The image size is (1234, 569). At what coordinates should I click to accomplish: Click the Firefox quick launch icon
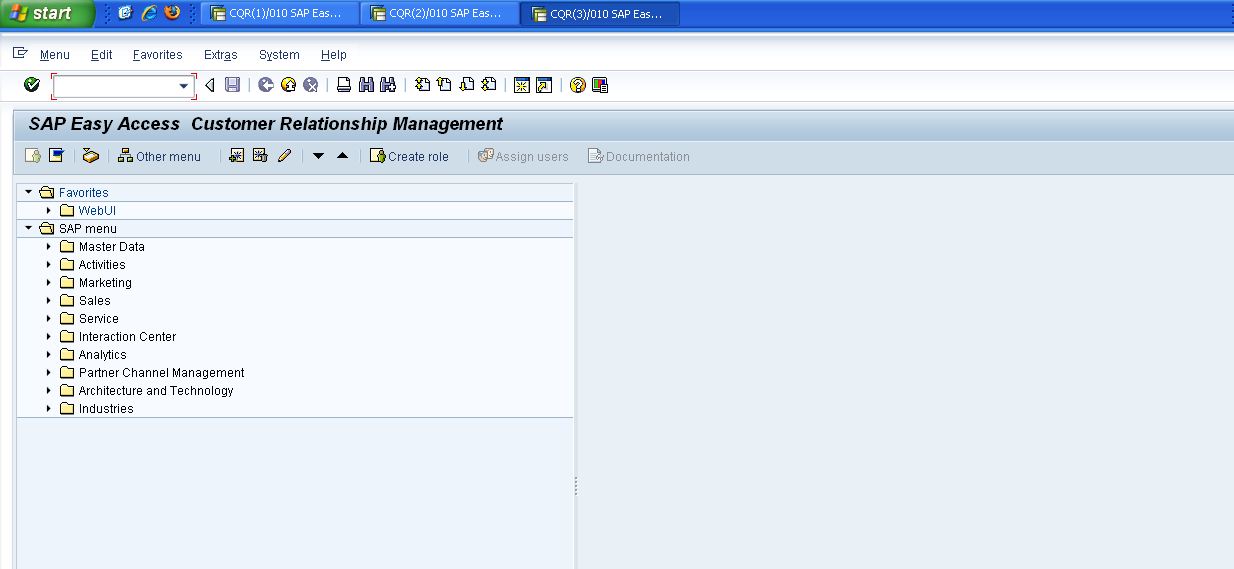pos(172,13)
